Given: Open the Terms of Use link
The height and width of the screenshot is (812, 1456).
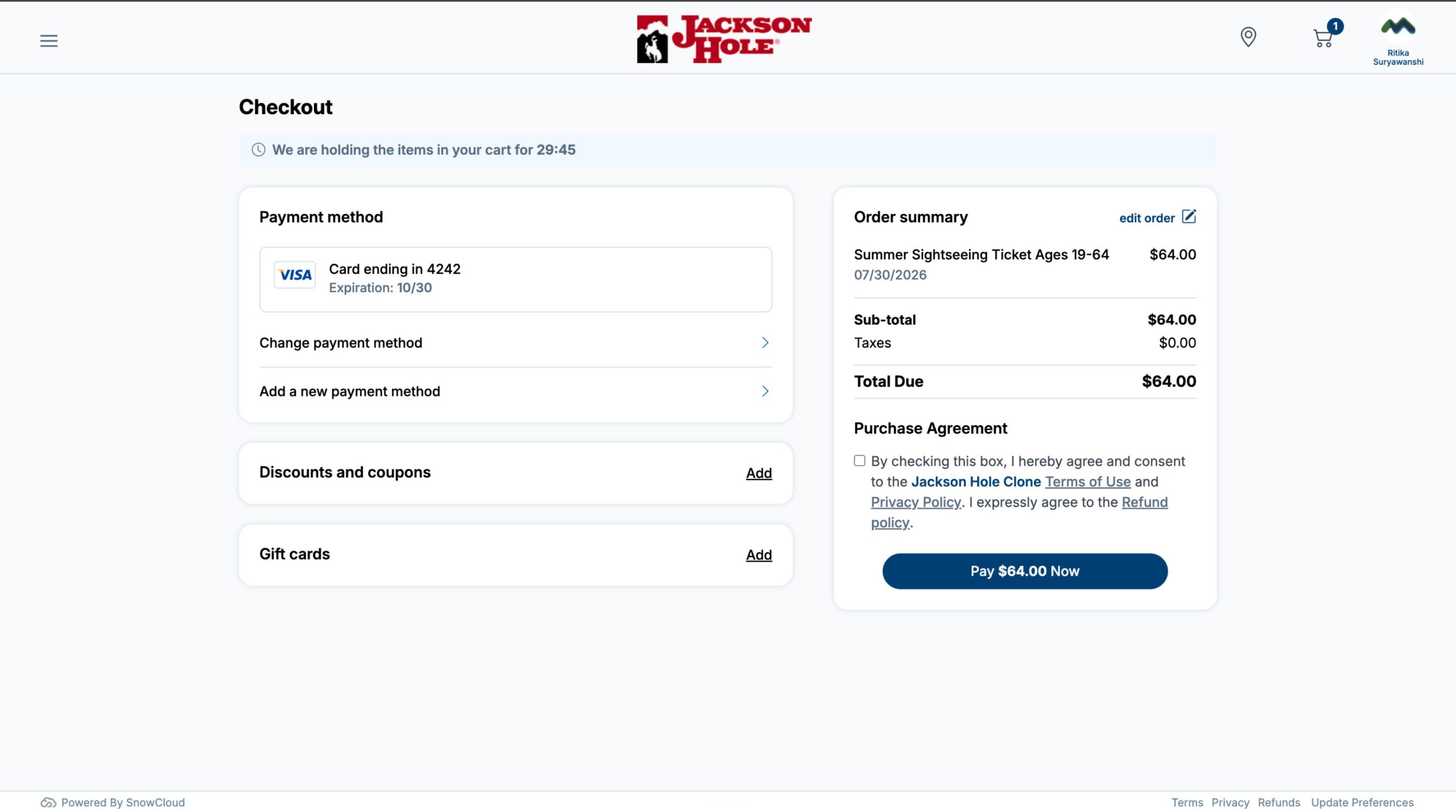Looking at the screenshot, I should coord(1087,482).
